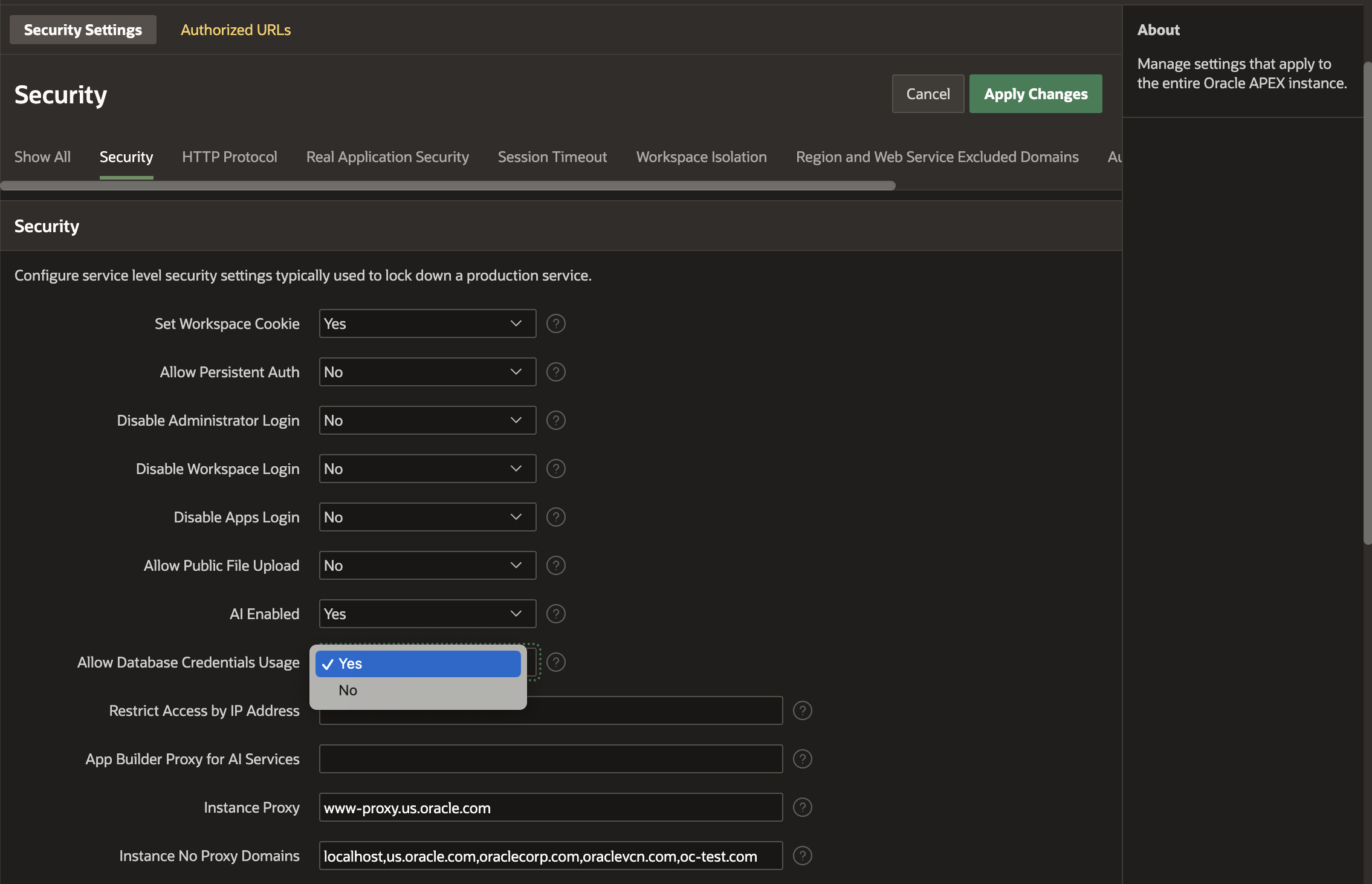Expand the Set Workspace Cookie dropdown
Image resolution: width=1372 pixels, height=884 pixels.
427,323
